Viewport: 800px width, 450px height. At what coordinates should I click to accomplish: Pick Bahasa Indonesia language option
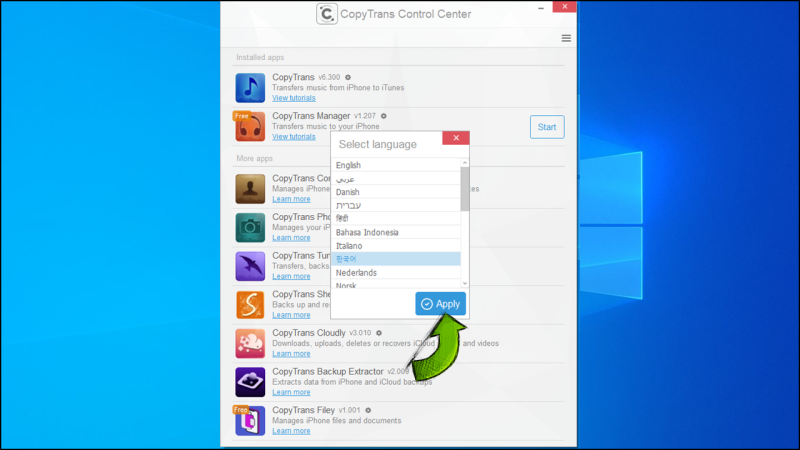(396, 232)
